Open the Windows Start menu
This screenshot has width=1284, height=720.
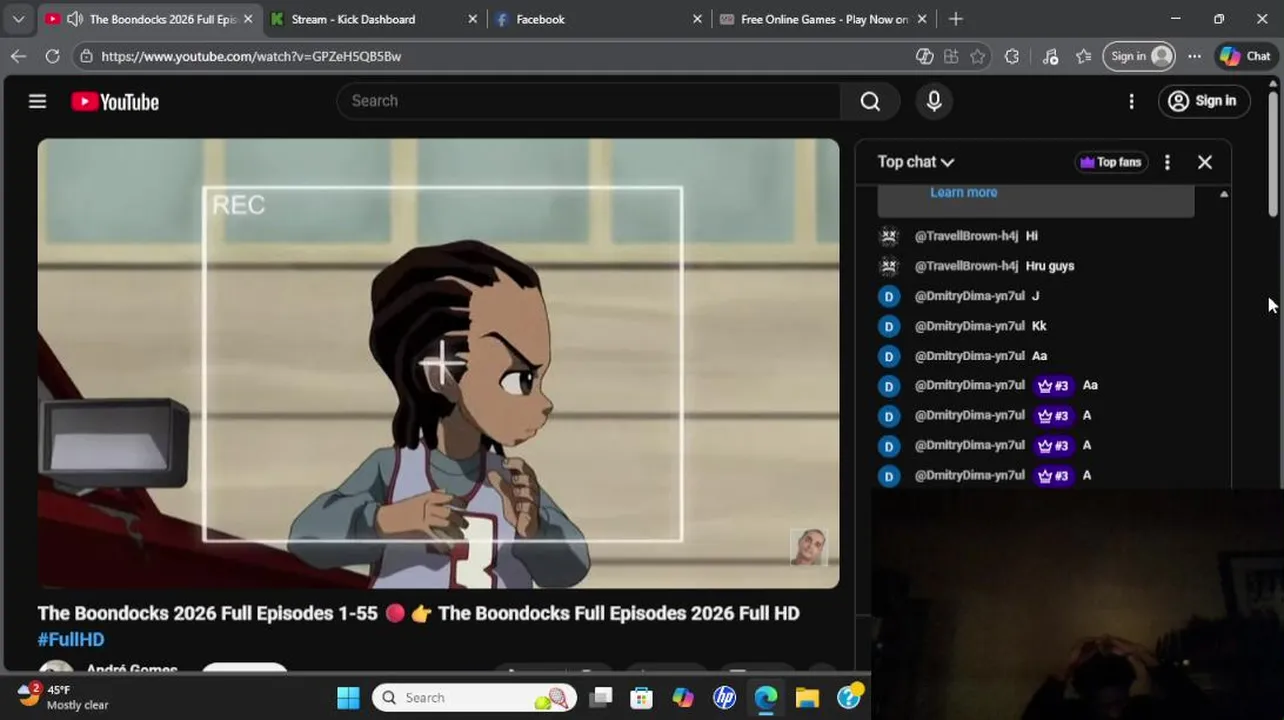pos(348,698)
